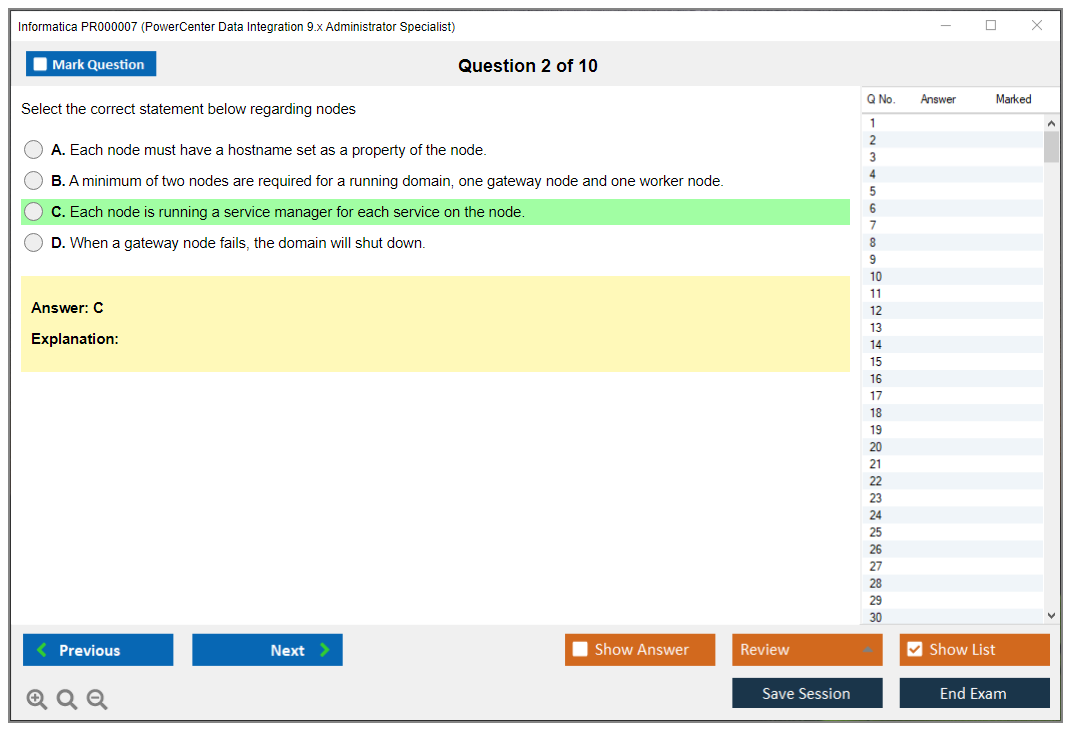
Task: Click the zoom reset magnifier icon
Action: [x=67, y=699]
